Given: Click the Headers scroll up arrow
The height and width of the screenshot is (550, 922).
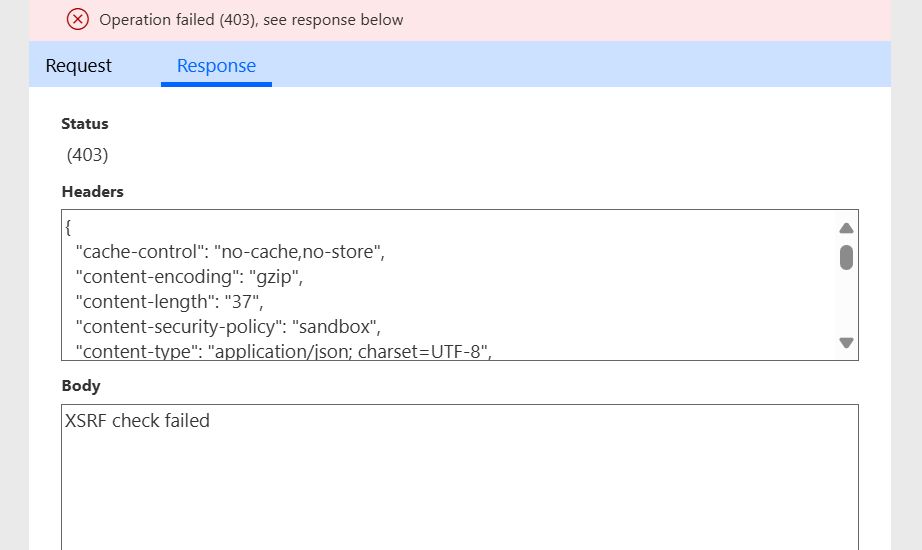Looking at the screenshot, I should click(846, 228).
